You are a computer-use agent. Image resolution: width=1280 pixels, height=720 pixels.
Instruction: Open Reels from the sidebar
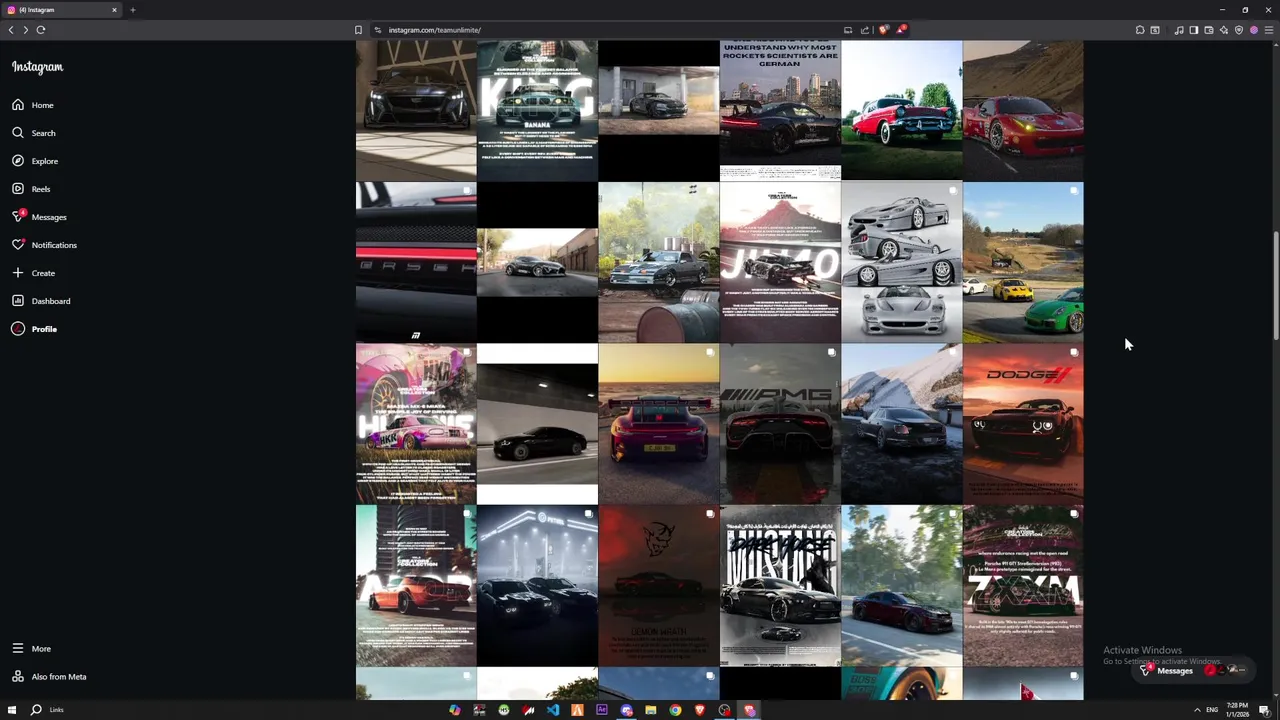[x=31, y=189]
